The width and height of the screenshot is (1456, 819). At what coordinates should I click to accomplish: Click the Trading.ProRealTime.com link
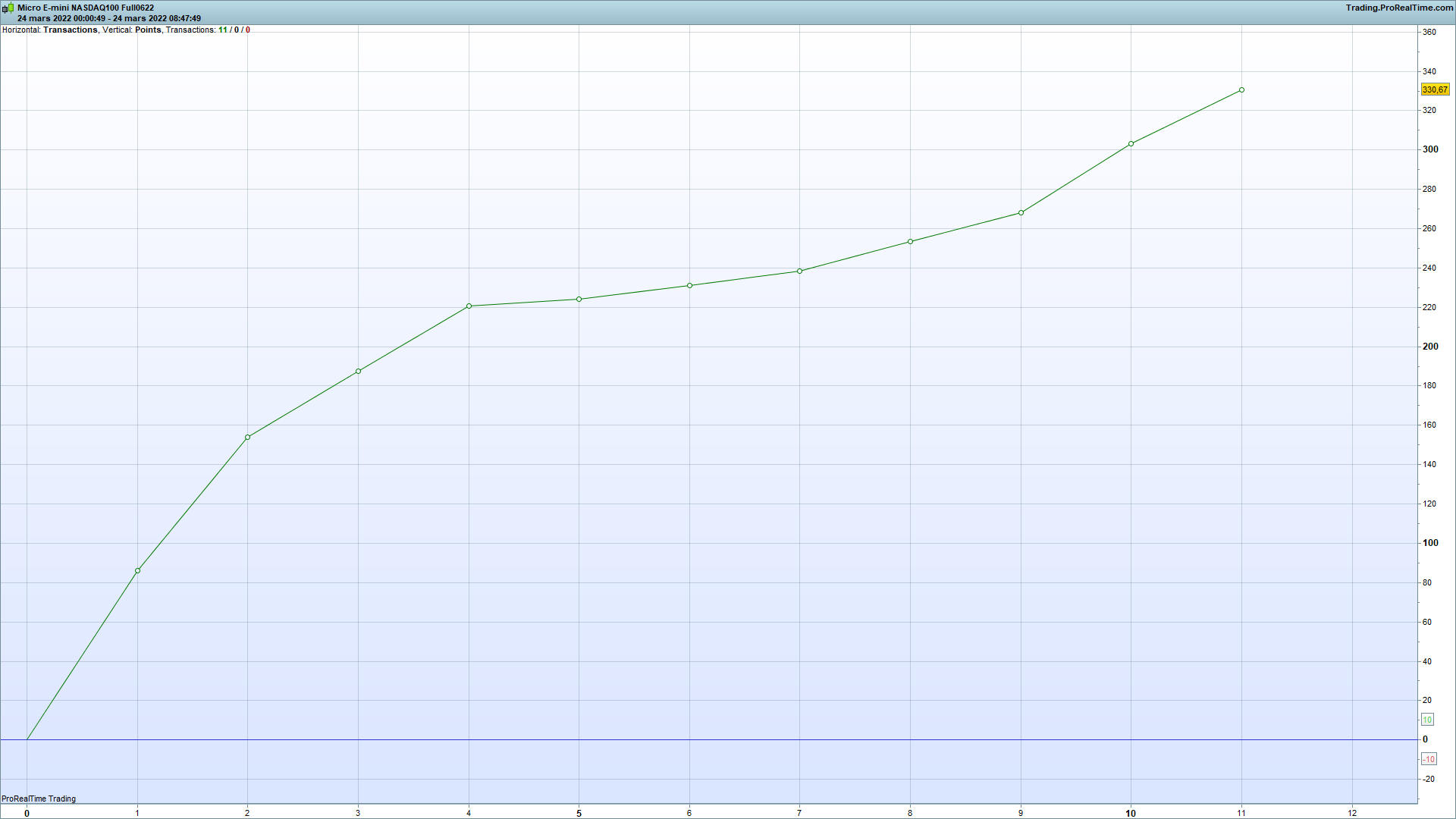1399,8
